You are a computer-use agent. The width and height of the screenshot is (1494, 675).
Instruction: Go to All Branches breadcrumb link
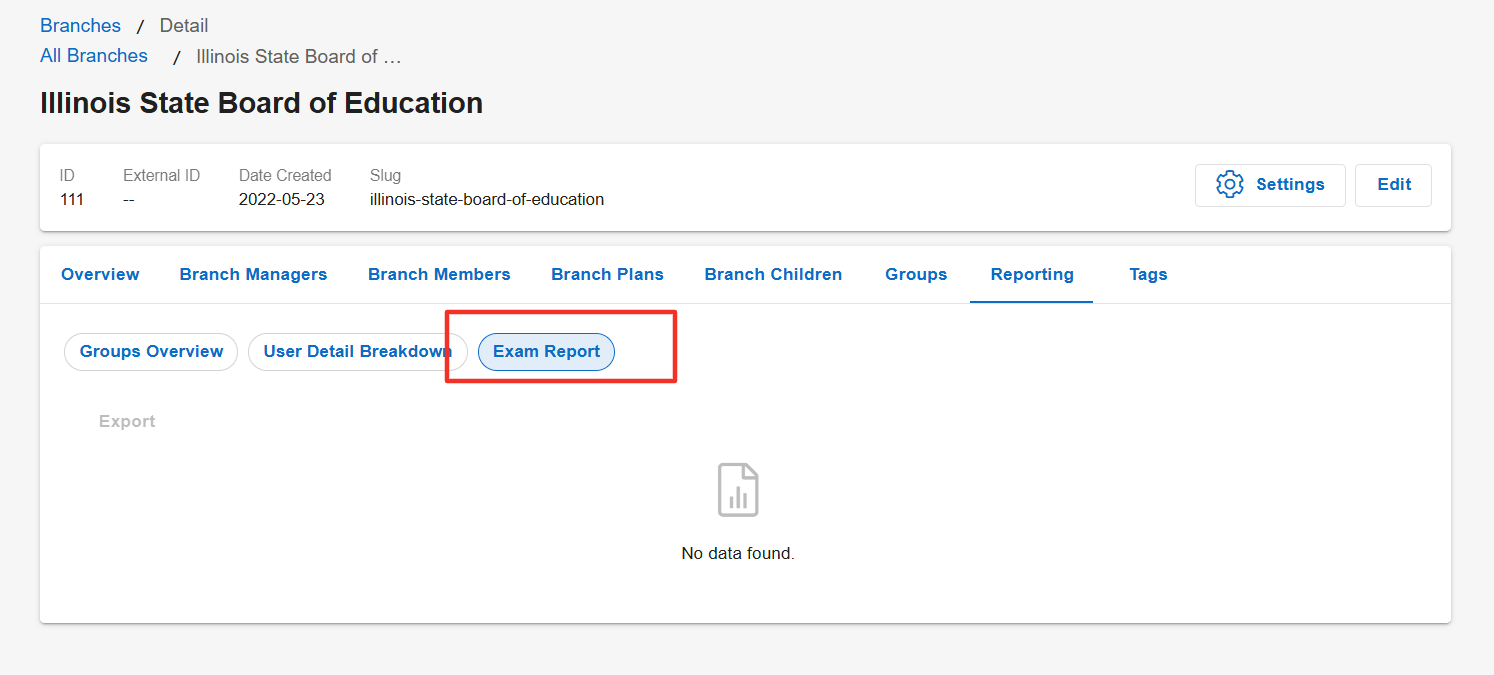pos(94,56)
